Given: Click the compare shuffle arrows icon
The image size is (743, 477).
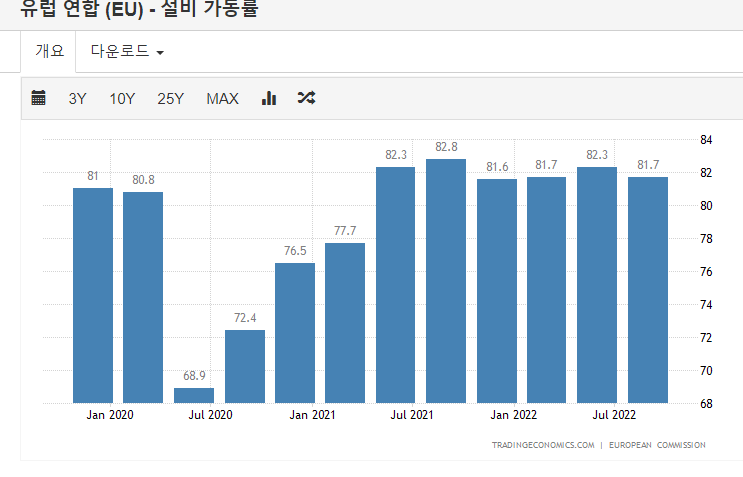Looking at the screenshot, I should point(306,98).
